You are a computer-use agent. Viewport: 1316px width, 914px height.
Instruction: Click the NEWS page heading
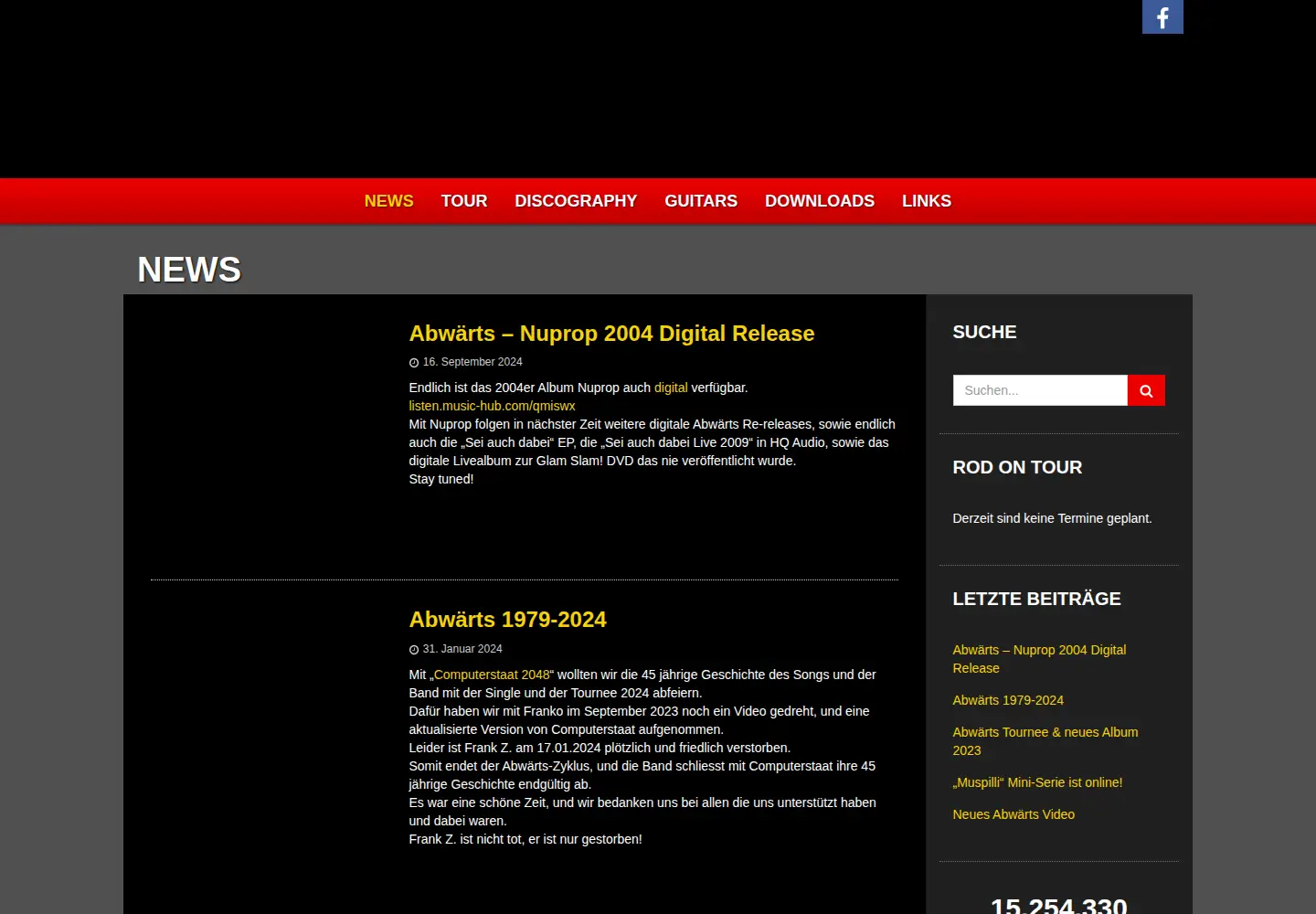(189, 270)
